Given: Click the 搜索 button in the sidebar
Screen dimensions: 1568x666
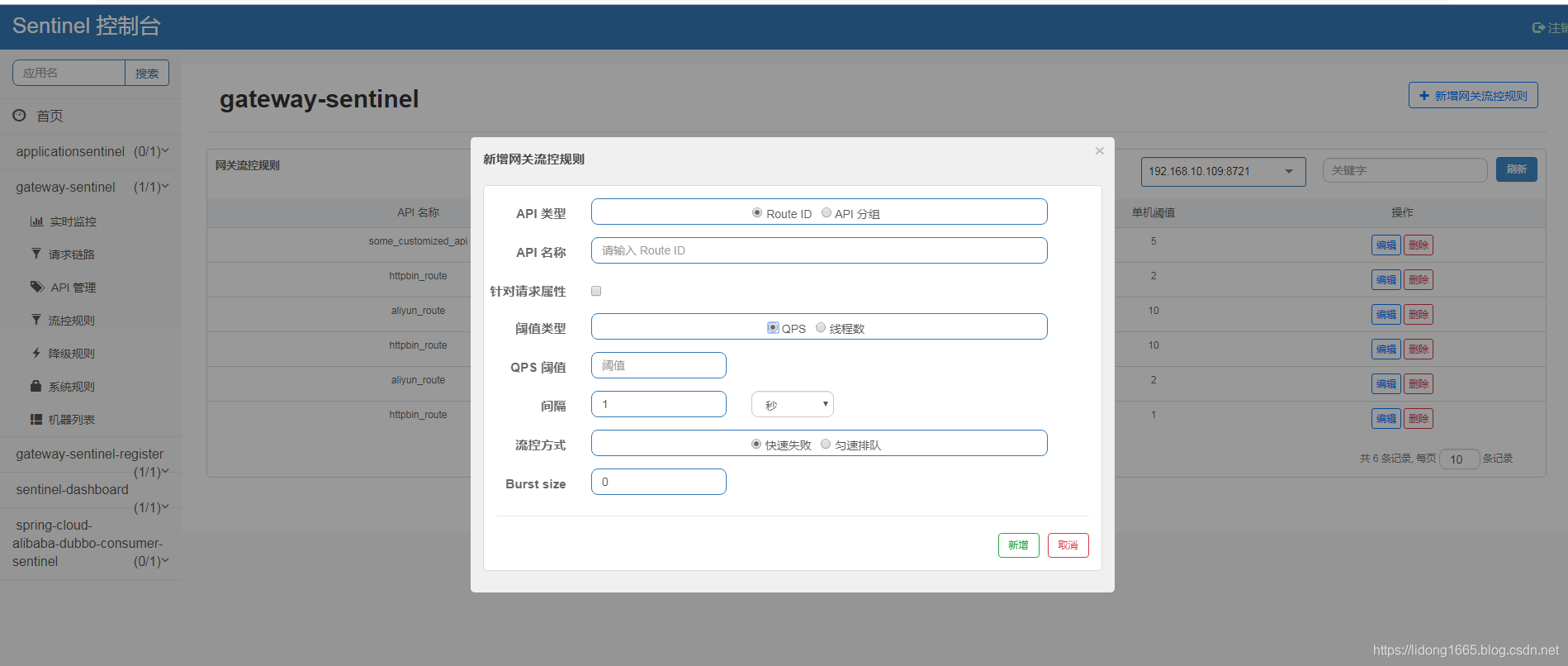Looking at the screenshot, I should tap(147, 73).
